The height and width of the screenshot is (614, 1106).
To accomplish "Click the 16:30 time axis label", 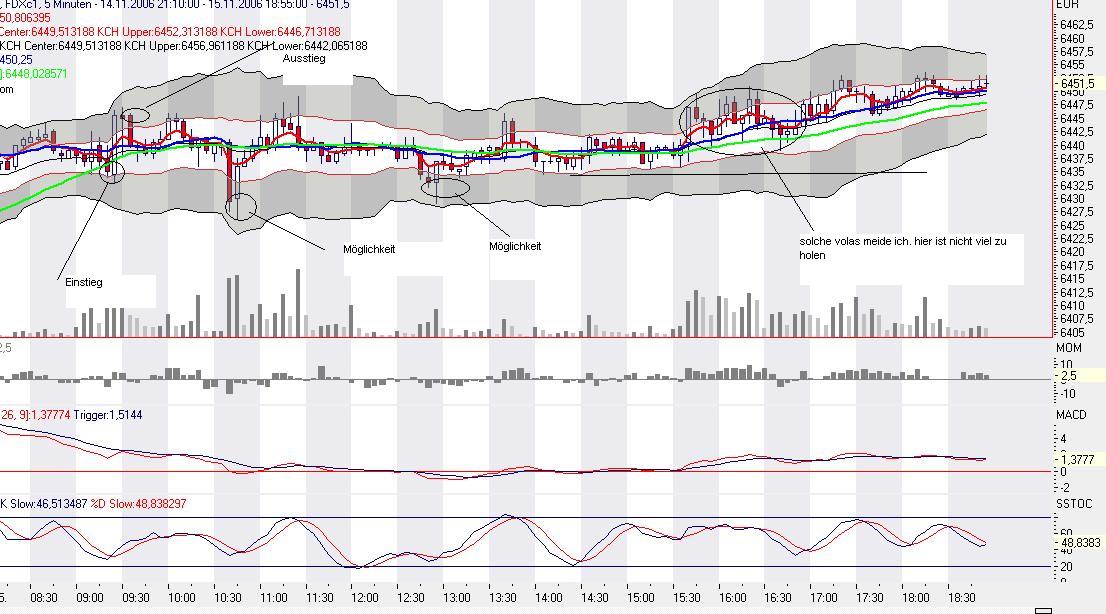I will tap(777, 598).
